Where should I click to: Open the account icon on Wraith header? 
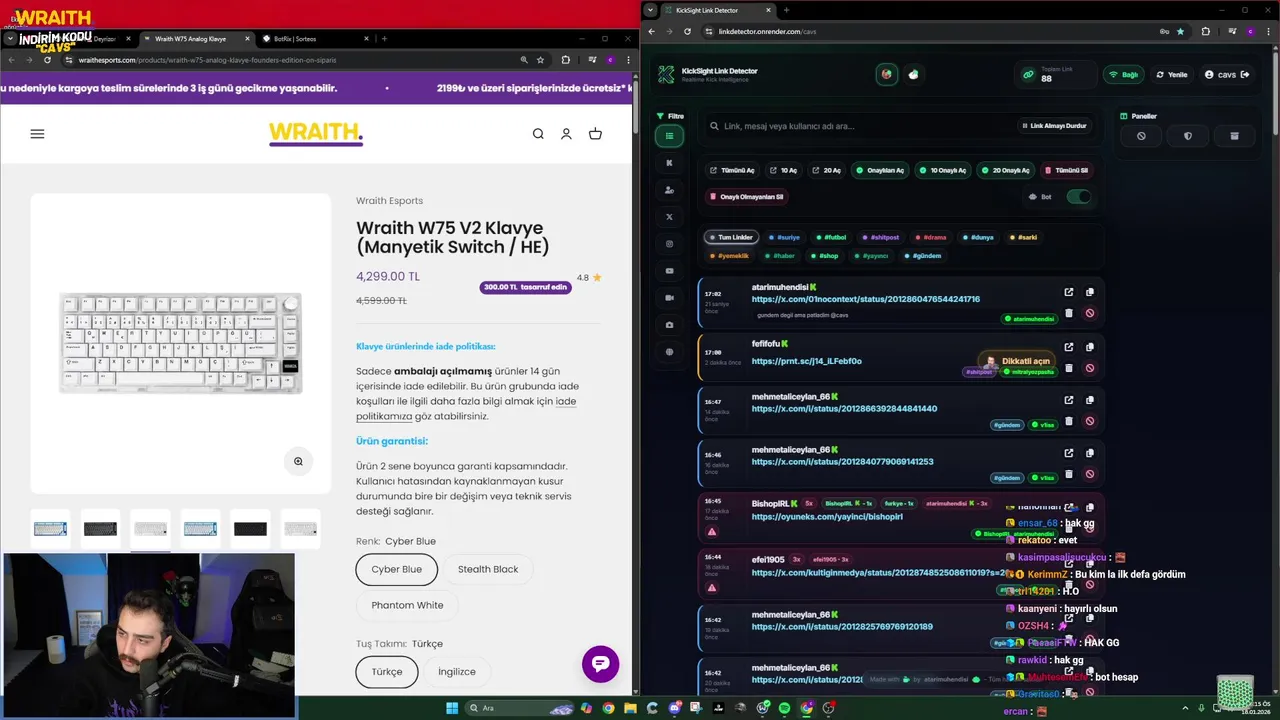(566, 134)
